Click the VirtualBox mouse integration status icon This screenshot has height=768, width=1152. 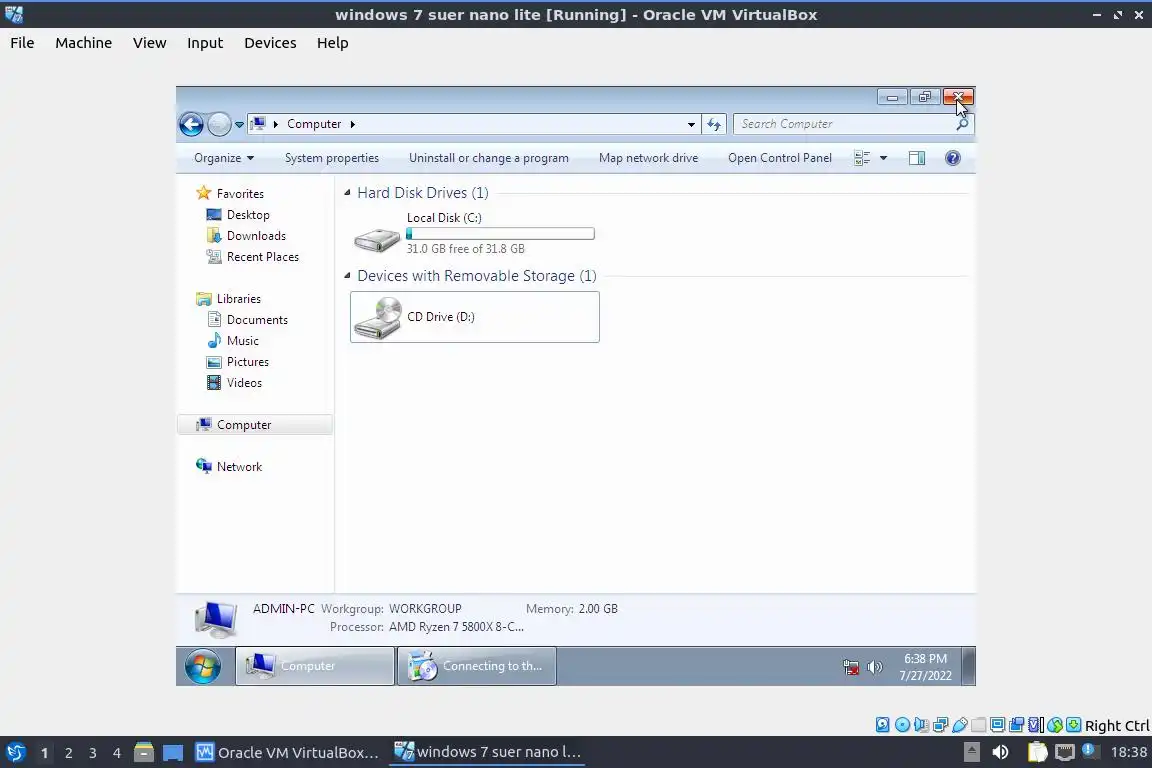coord(1055,725)
